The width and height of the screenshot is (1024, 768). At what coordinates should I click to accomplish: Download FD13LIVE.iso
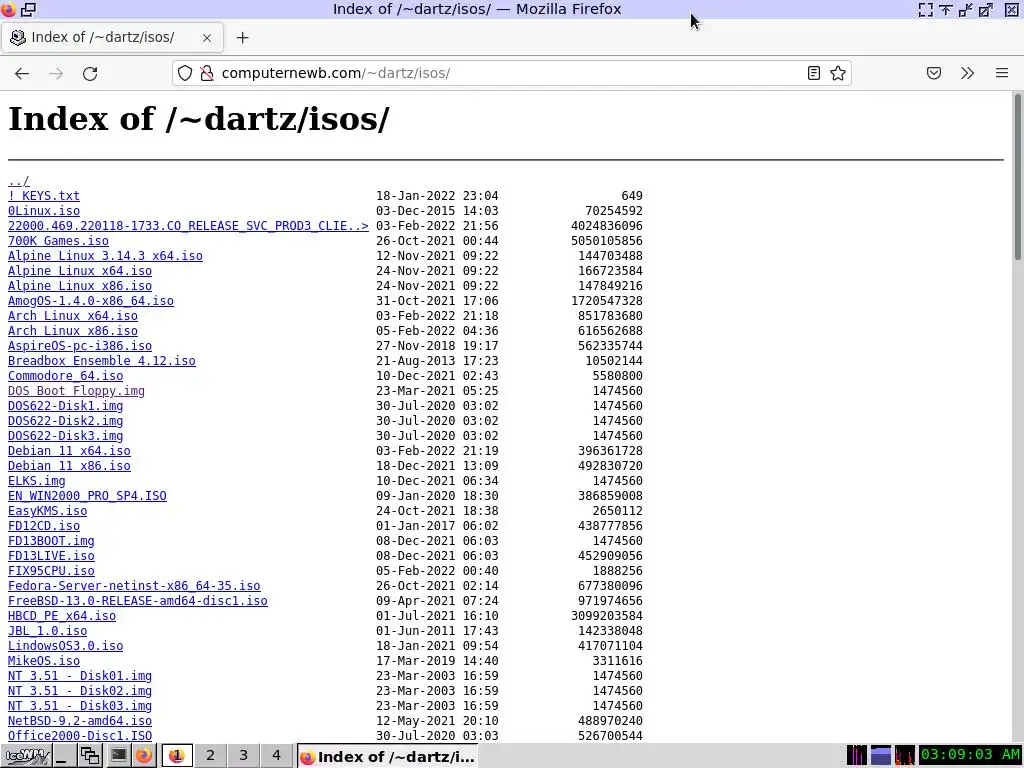click(x=51, y=556)
